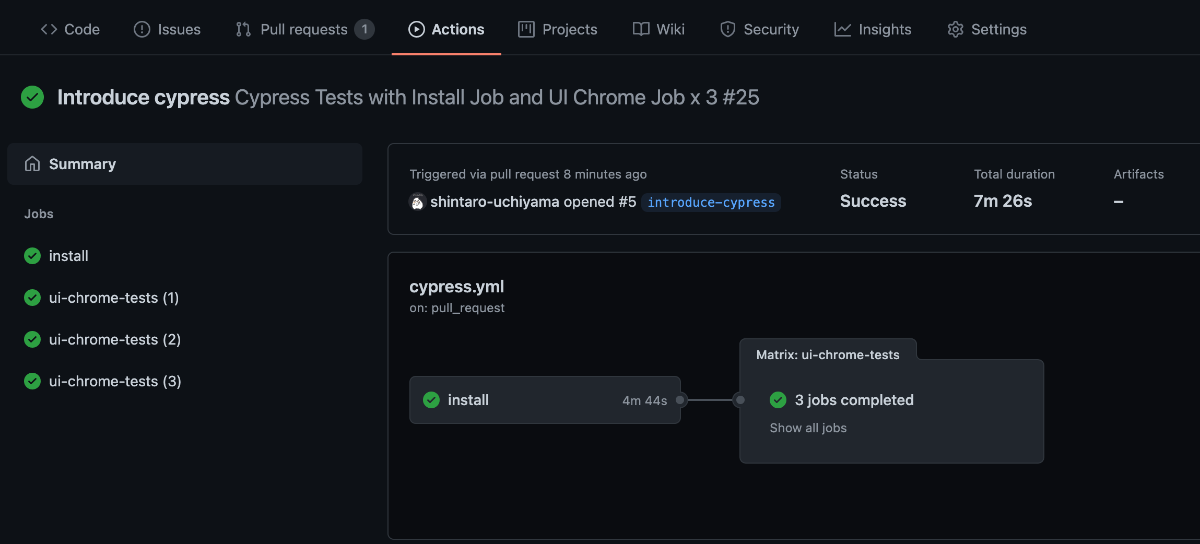Click ui-chrome-tests (1) green checkmark

(x=33, y=298)
